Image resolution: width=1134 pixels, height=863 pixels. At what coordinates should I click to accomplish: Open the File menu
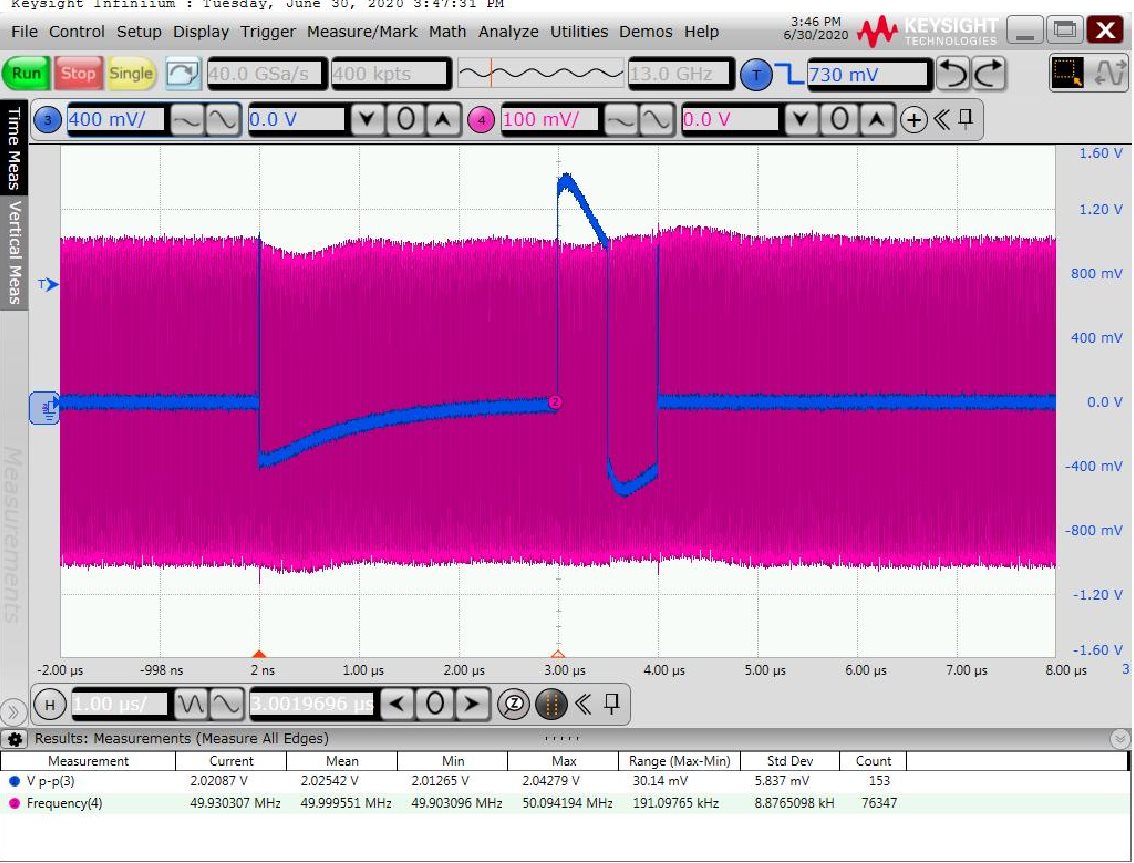click(25, 32)
